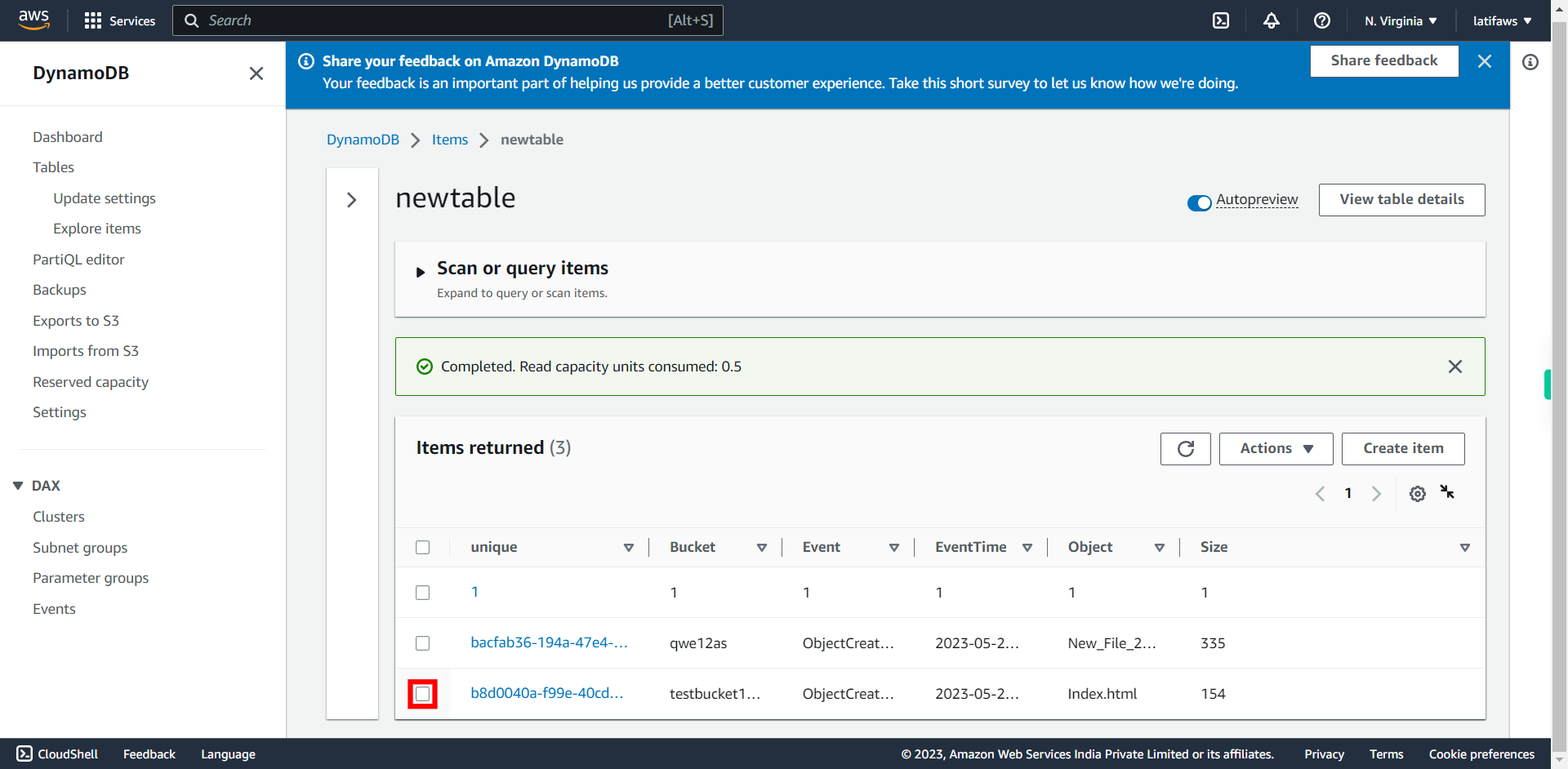Image resolution: width=1568 pixels, height=769 pixels.
Task: Close the DynamoDB sidebar panel
Action: 256,73
